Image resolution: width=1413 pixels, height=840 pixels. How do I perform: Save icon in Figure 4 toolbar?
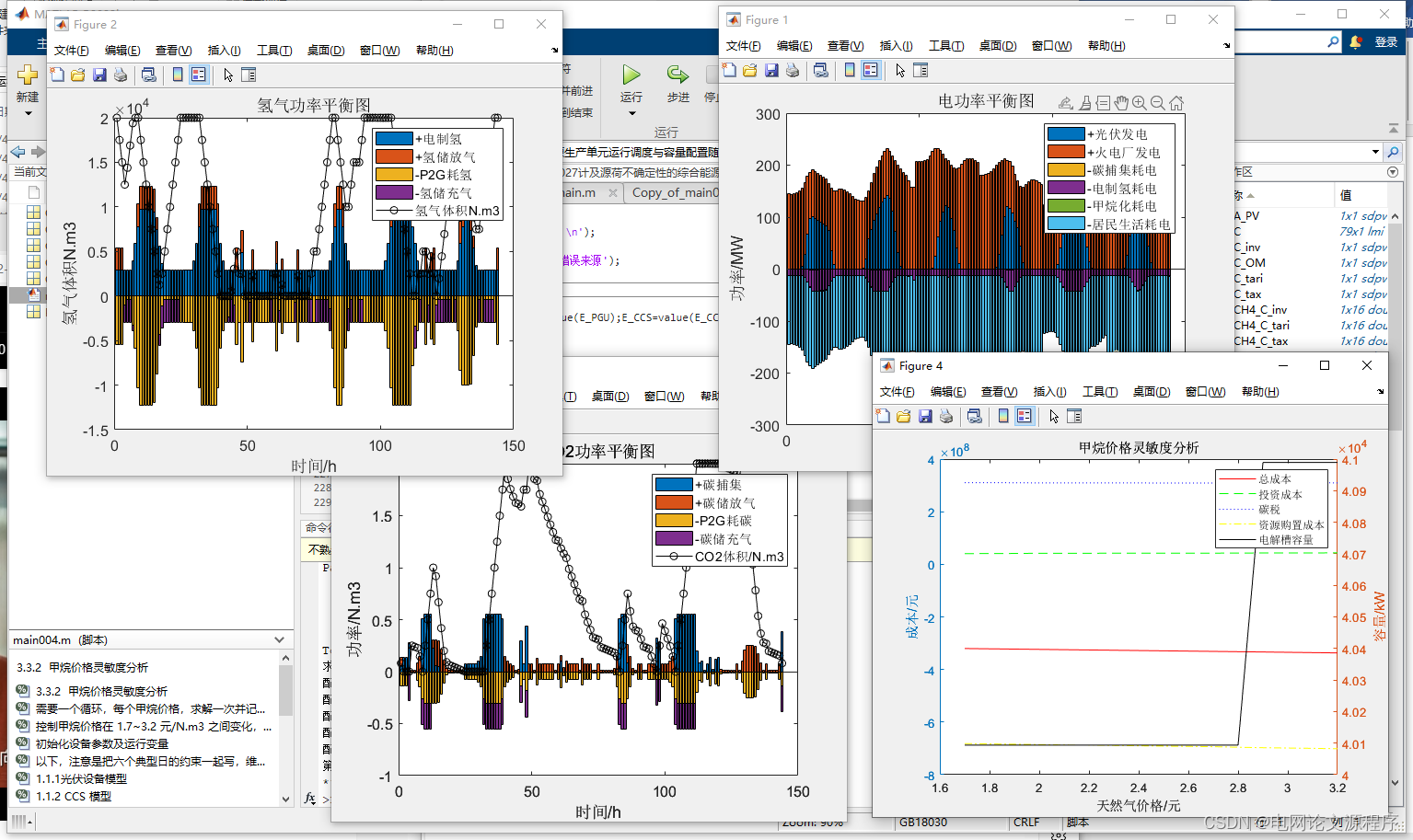[x=925, y=416]
